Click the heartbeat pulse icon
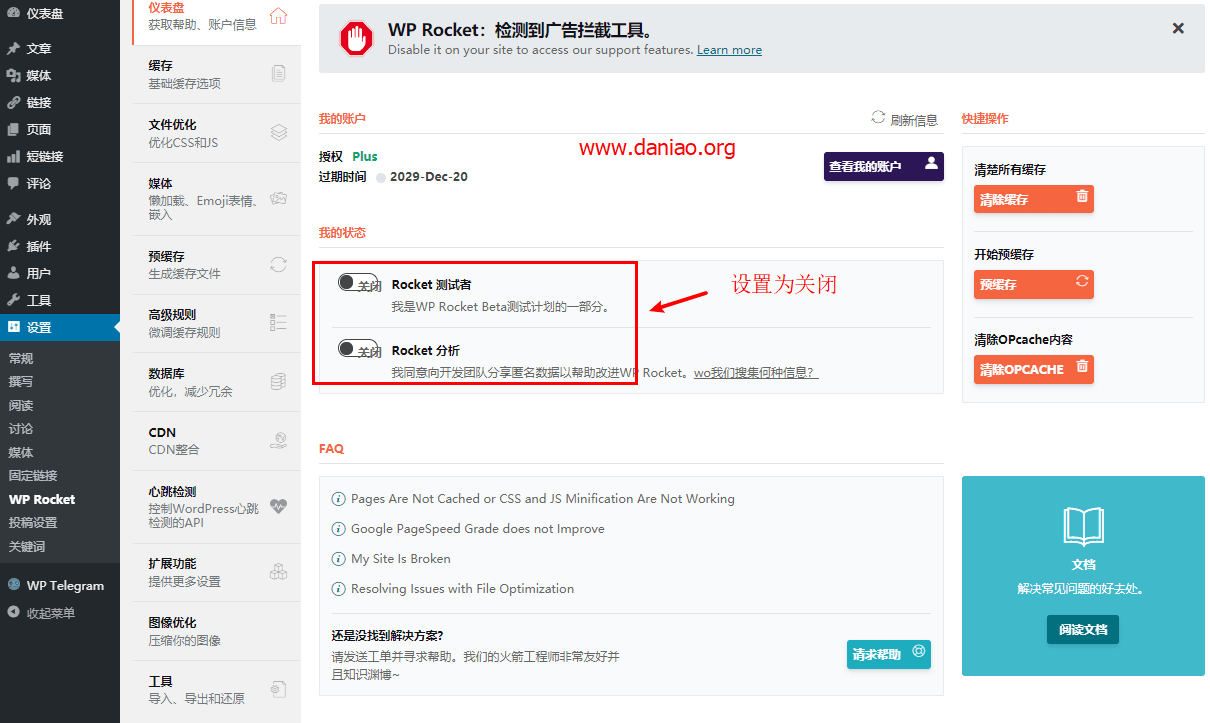The width and height of the screenshot is (1210, 723). (278, 506)
